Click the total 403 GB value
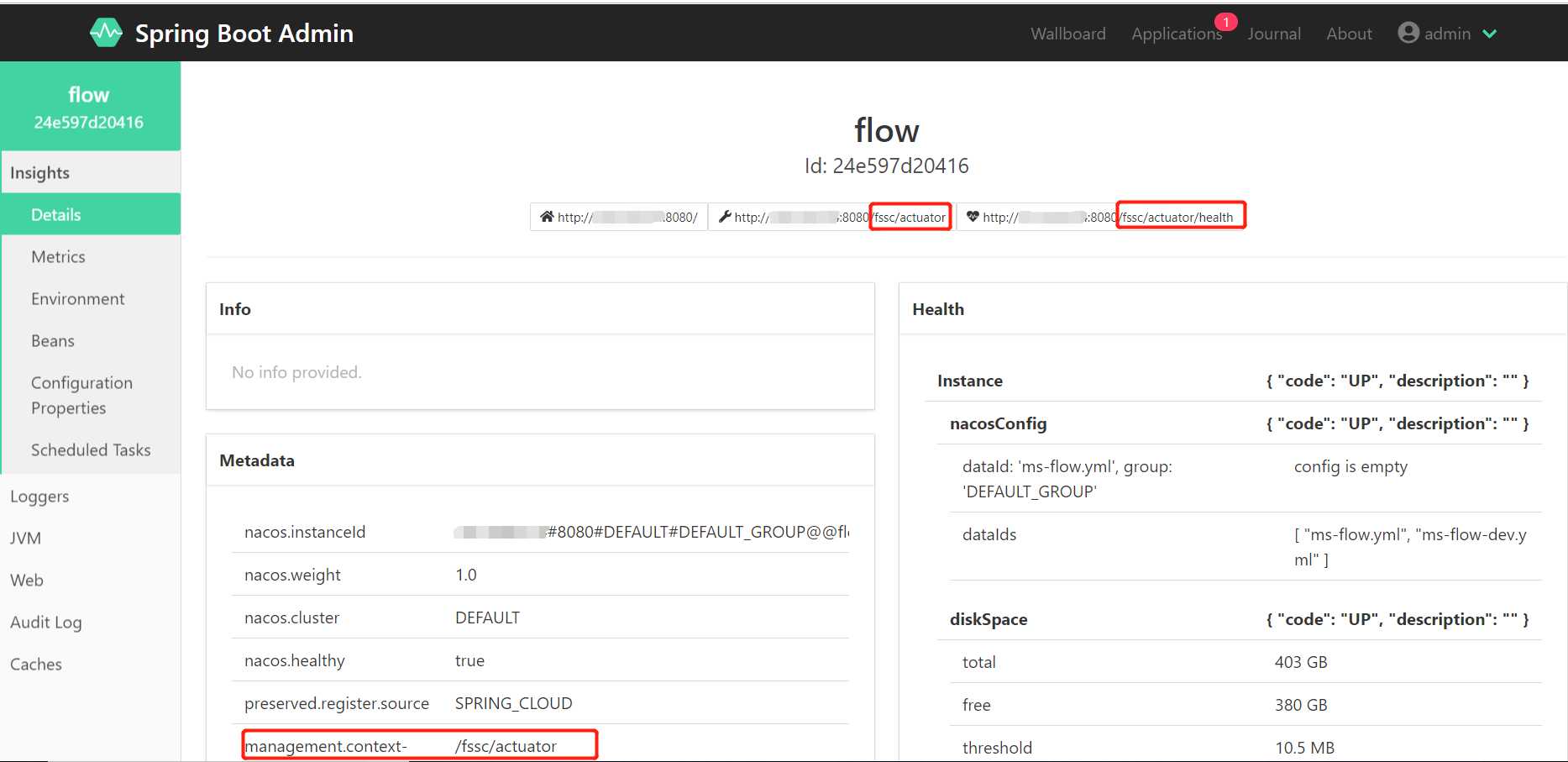This screenshot has height=762, width=1568. tap(1301, 662)
